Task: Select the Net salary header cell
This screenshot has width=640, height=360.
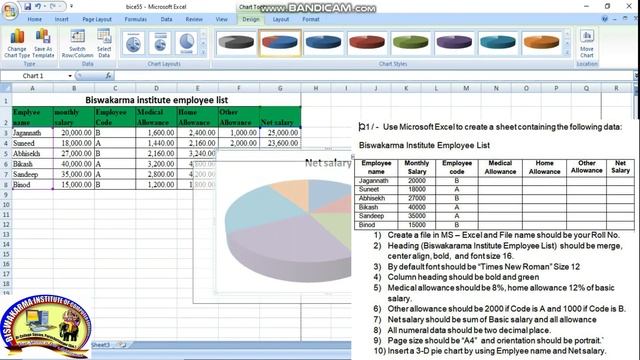Action: pos(280,117)
